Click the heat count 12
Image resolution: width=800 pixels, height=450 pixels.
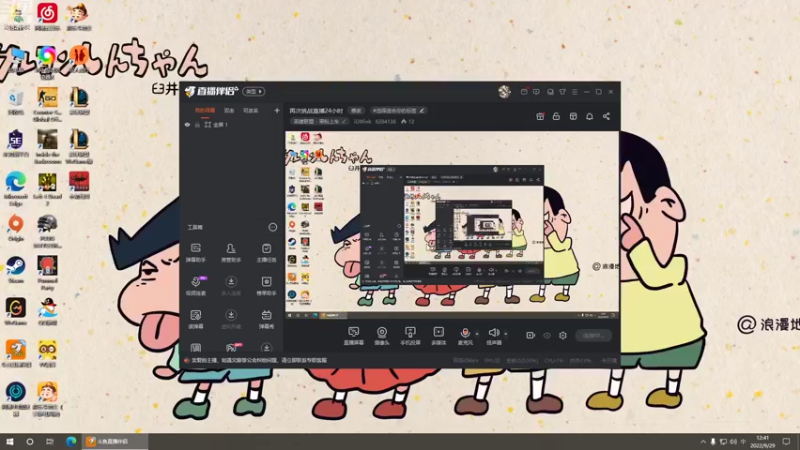408,121
